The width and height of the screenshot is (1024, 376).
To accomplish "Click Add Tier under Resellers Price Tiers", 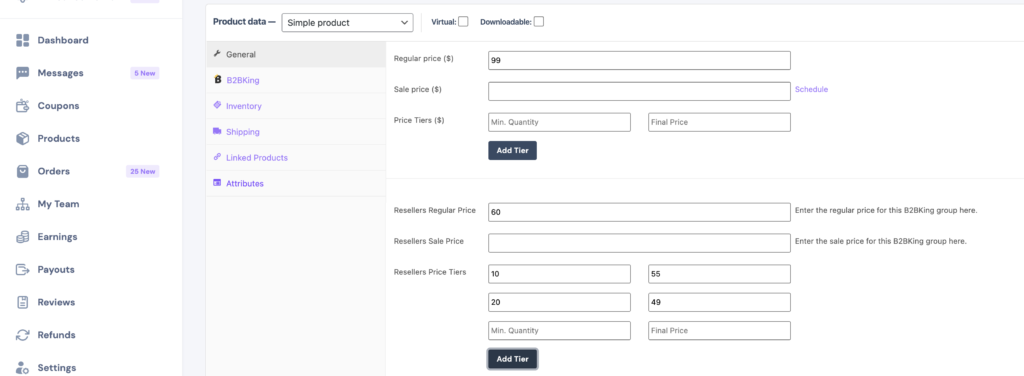I will pos(512,359).
